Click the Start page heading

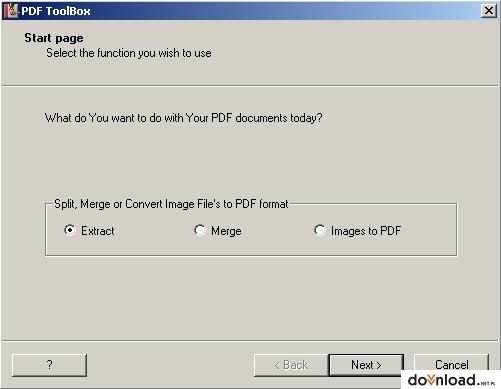(54, 38)
